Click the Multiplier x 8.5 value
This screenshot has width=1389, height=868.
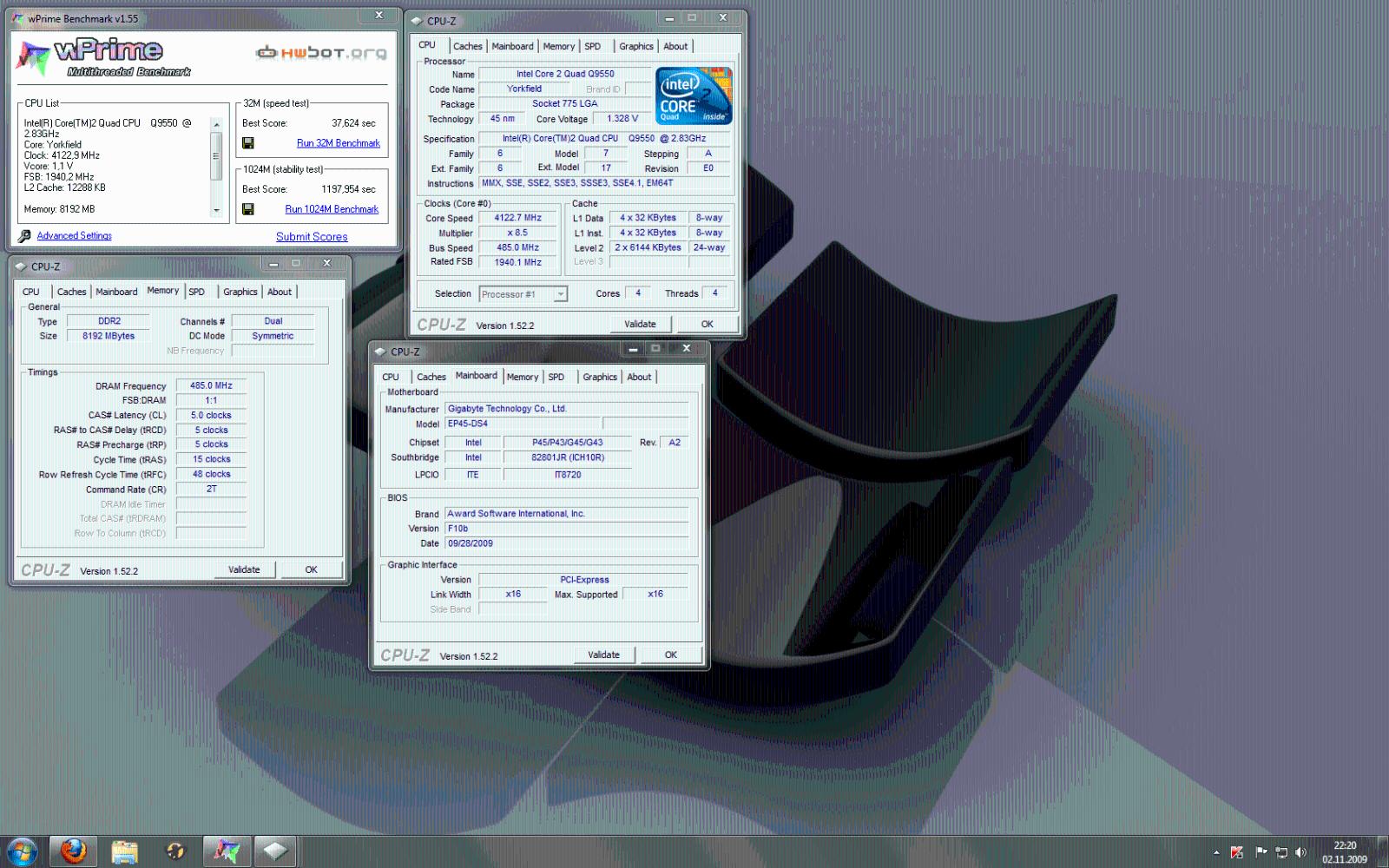pyautogui.click(x=517, y=233)
